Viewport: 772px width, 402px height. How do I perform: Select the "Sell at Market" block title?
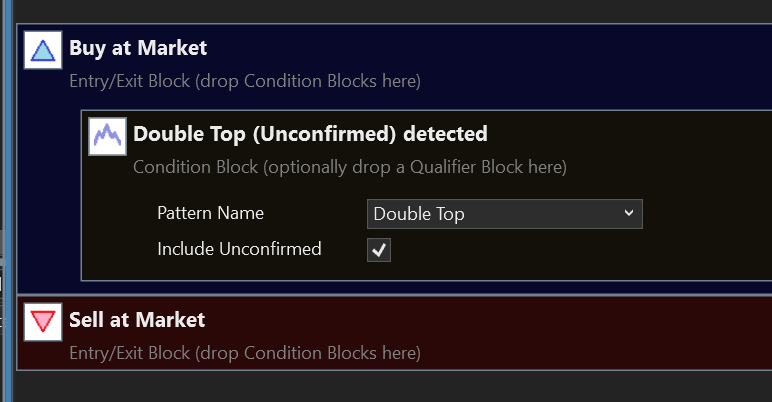pos(137,320)
